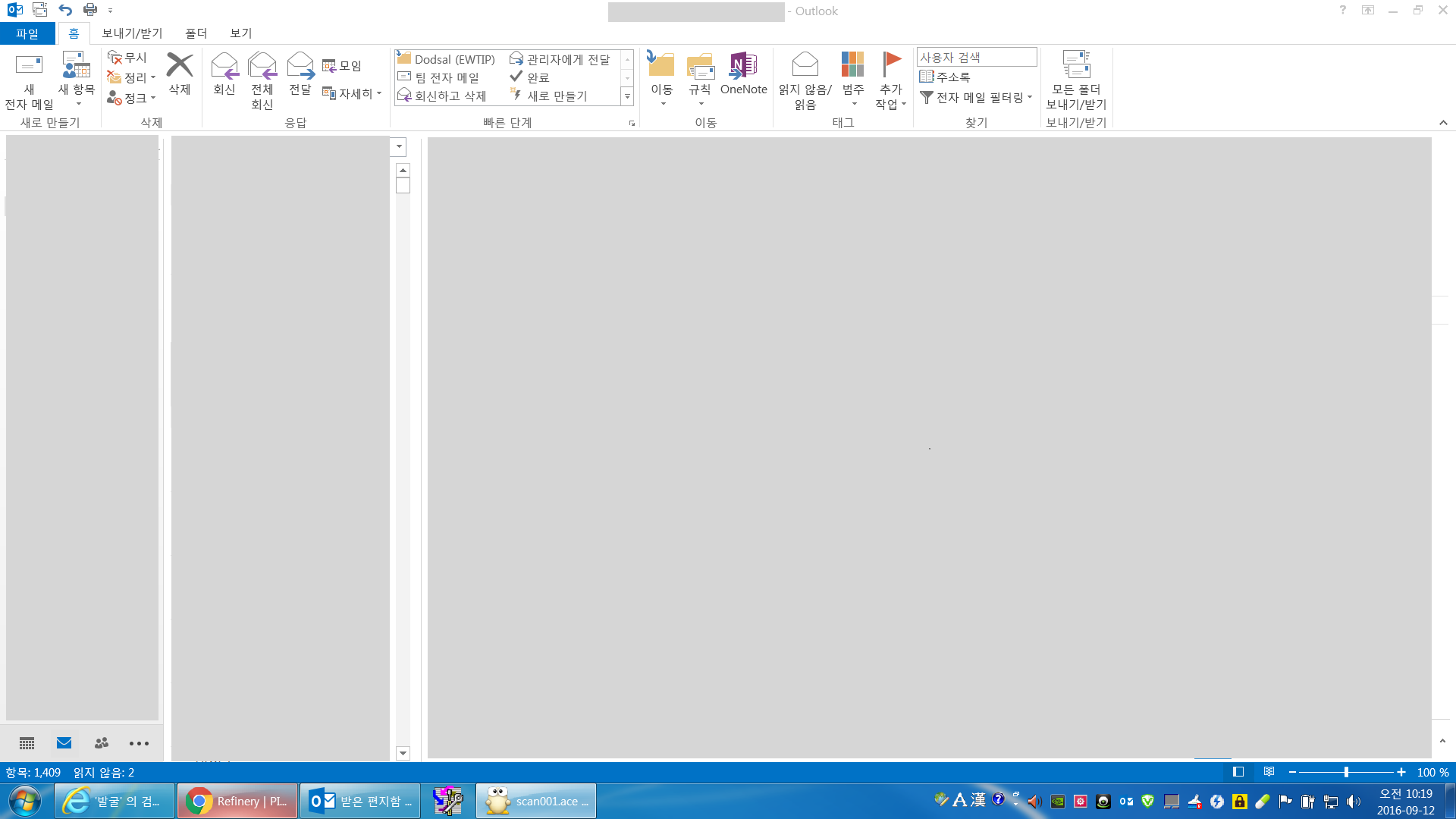
Task: Open Calendar view in navigation bar
Action: click(27, 743)
